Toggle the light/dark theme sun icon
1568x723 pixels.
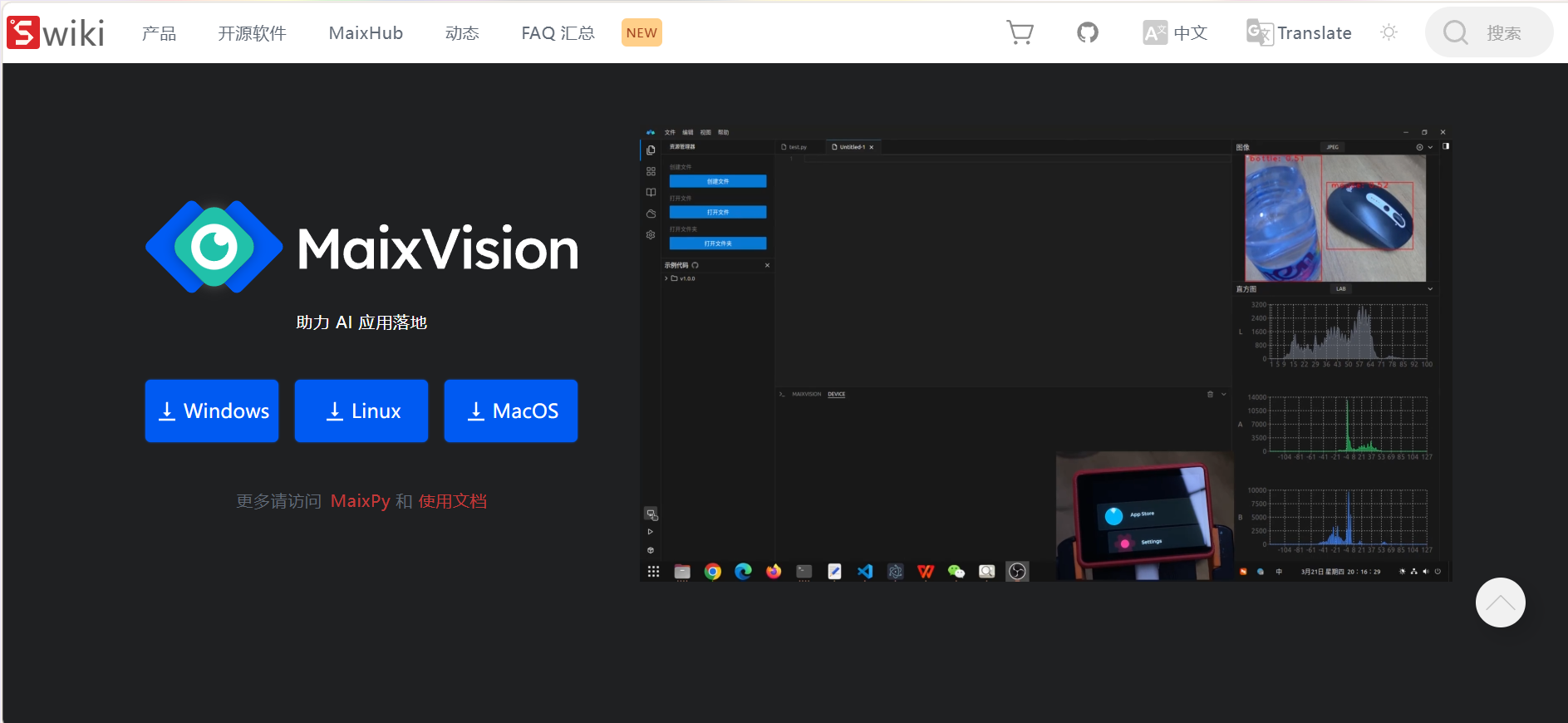pyautogui.click(x=1389, y=32)
